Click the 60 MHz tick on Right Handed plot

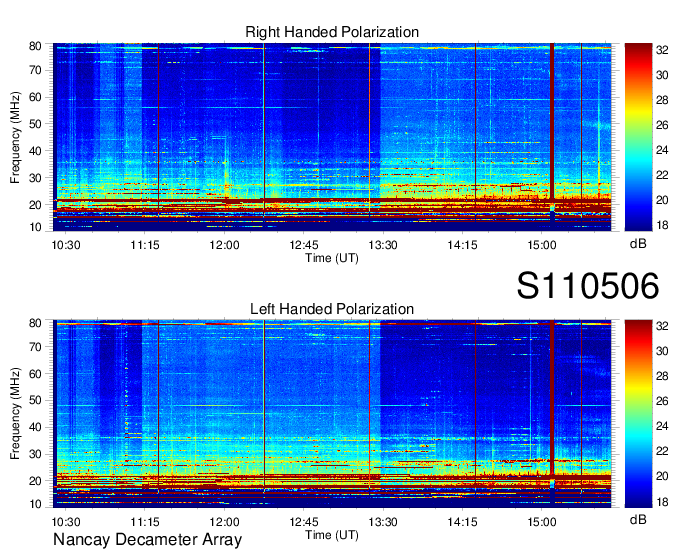click(35, 98)
